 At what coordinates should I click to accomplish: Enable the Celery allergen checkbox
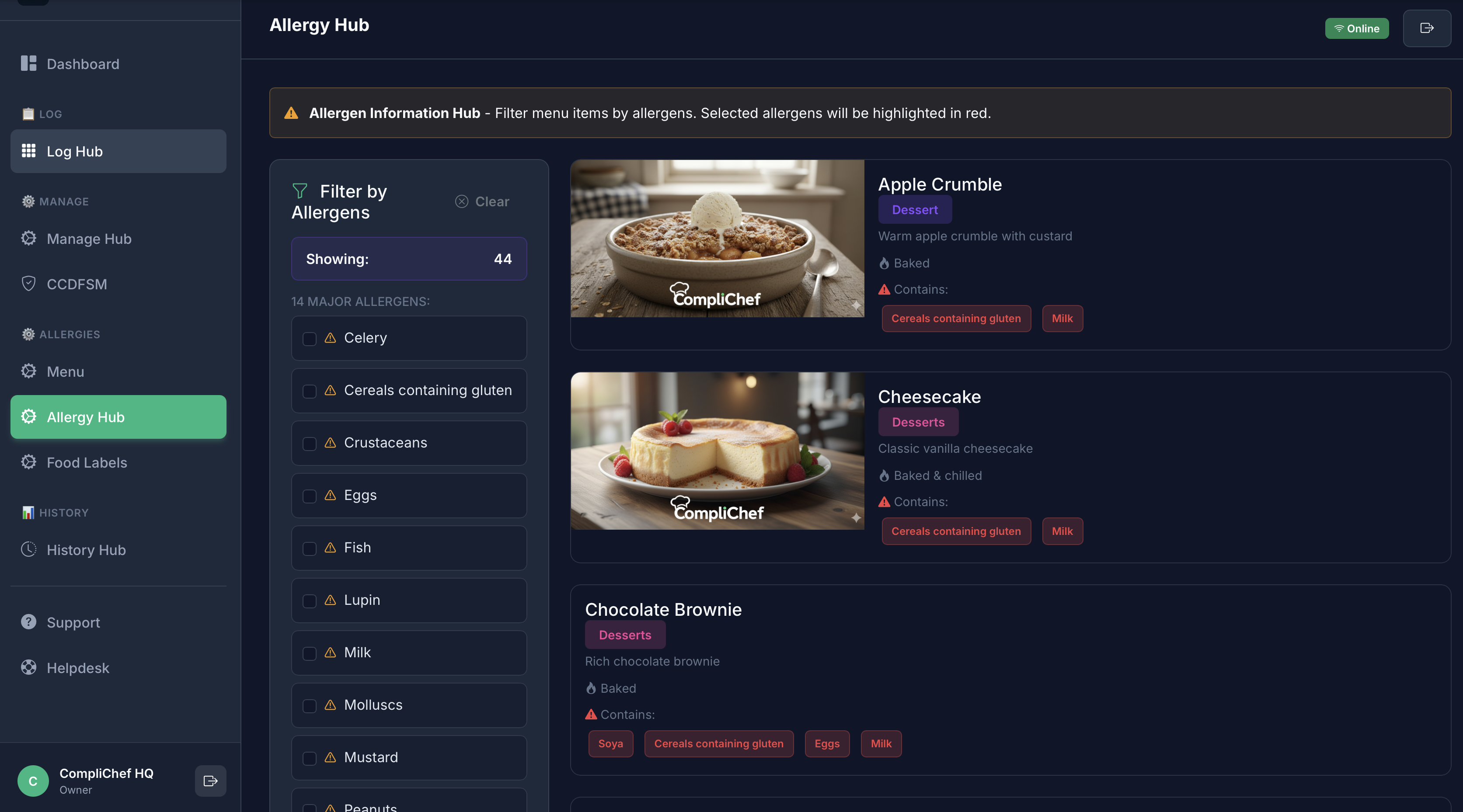[x=310, y=339]
